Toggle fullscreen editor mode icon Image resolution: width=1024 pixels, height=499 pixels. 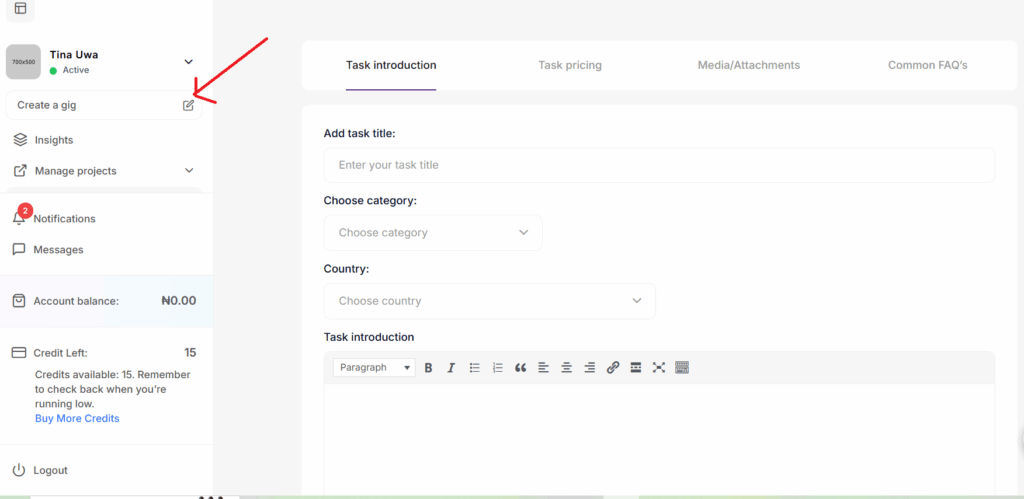point(659,368)
